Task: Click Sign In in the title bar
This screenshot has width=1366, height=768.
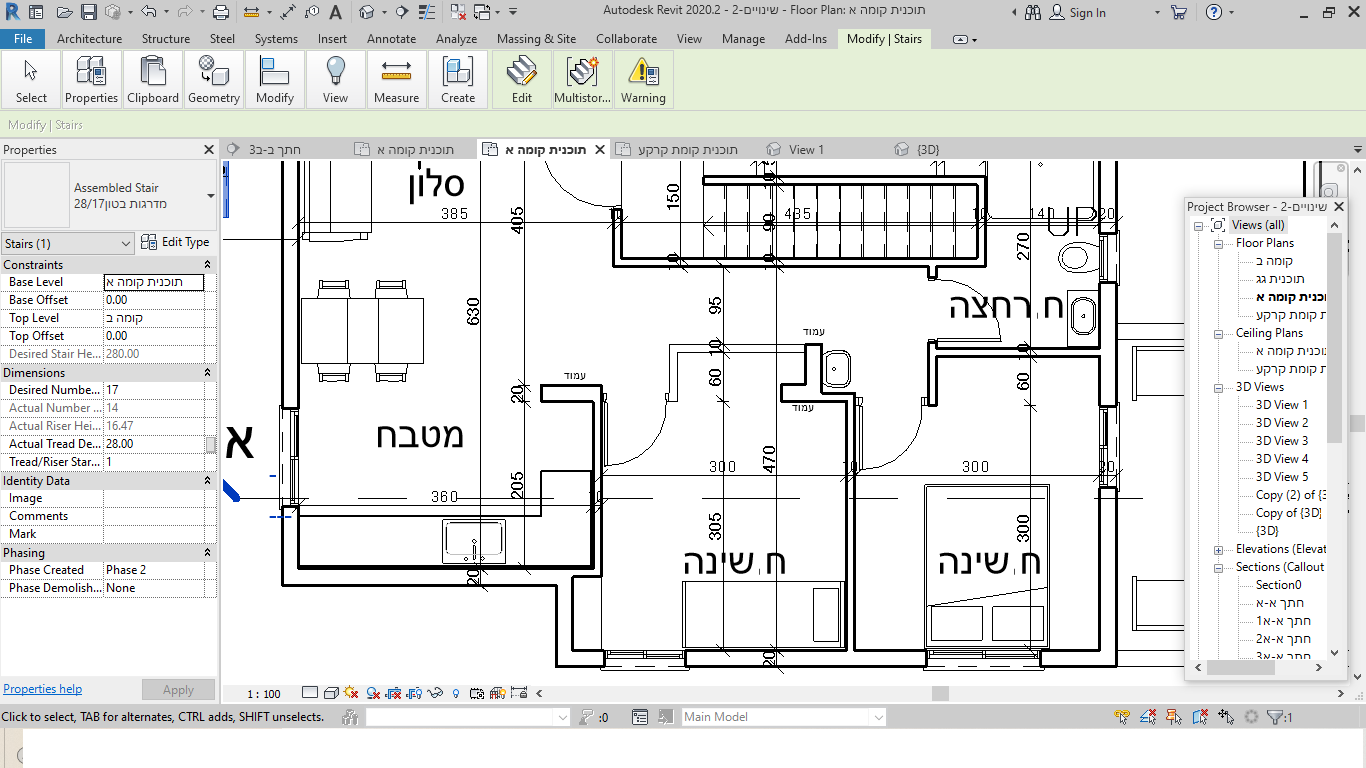Action: pos(1087,13)
